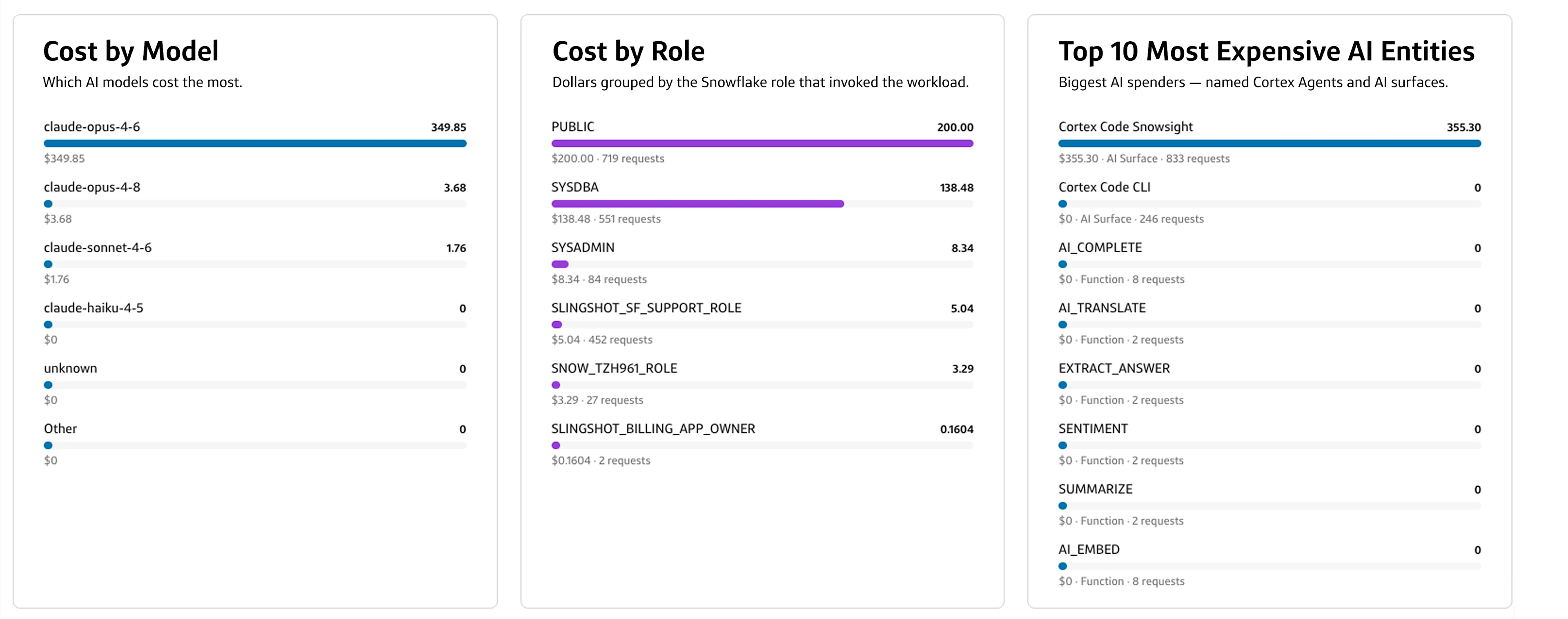Click the 355.30 value
This screenshot has width=1568, height=619.
(x=1463, y=127)
